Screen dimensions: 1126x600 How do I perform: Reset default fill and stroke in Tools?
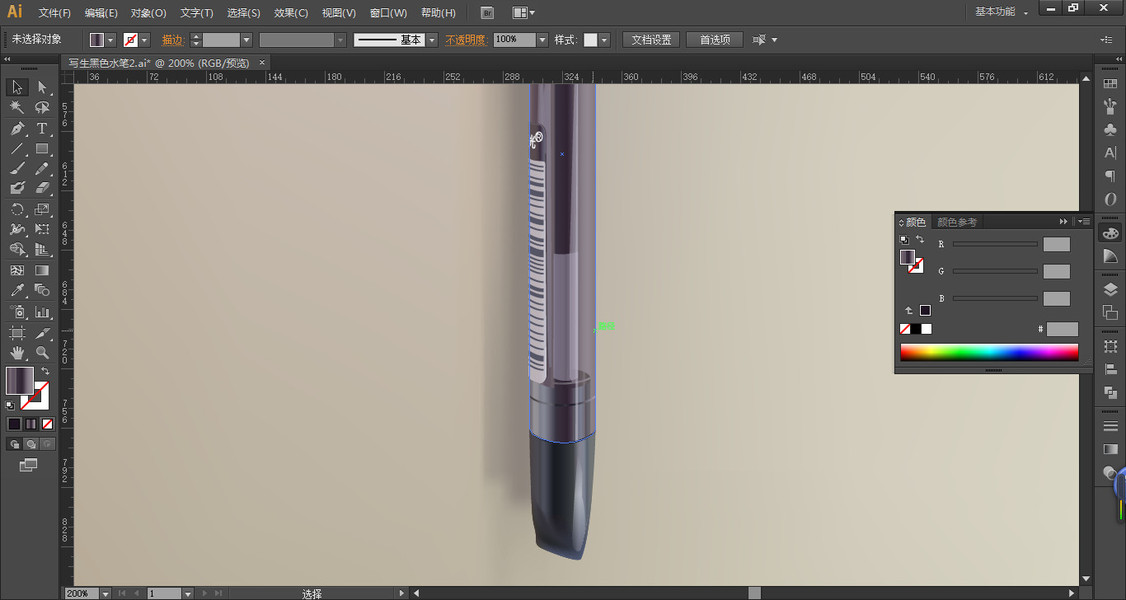(x=10, y=406)
